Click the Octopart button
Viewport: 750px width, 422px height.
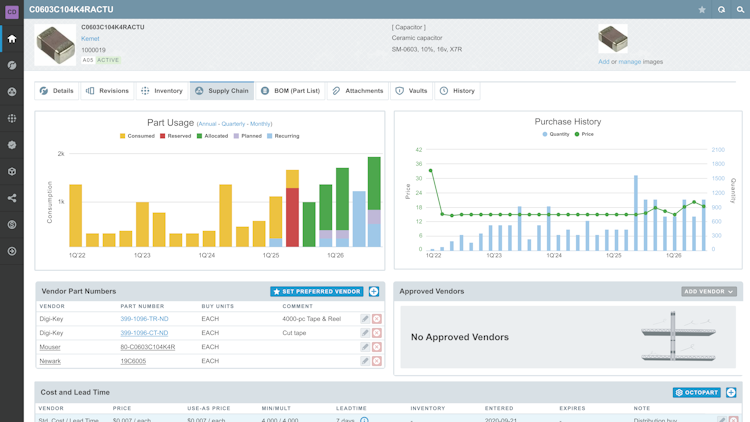tap(696, 392)
